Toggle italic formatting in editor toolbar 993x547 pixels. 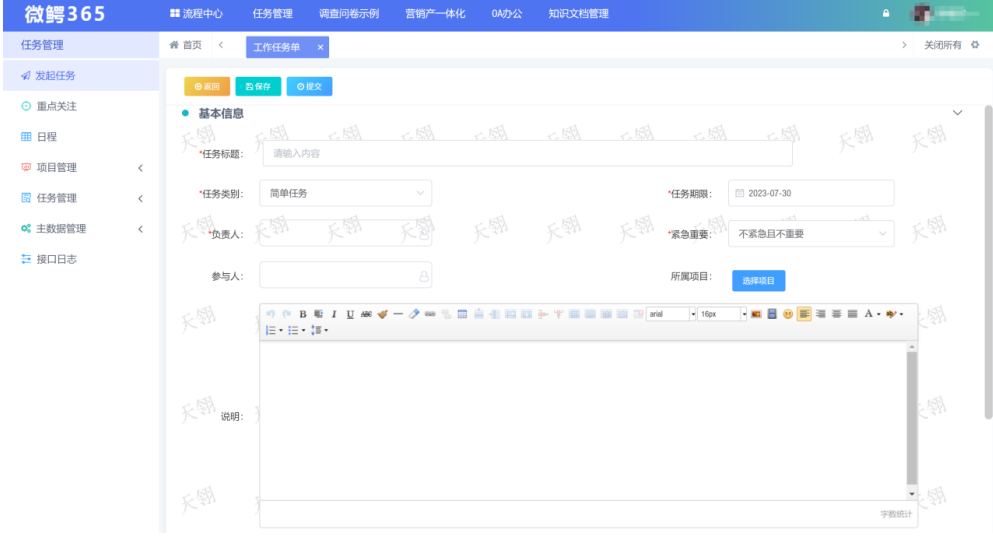[334, 314]
